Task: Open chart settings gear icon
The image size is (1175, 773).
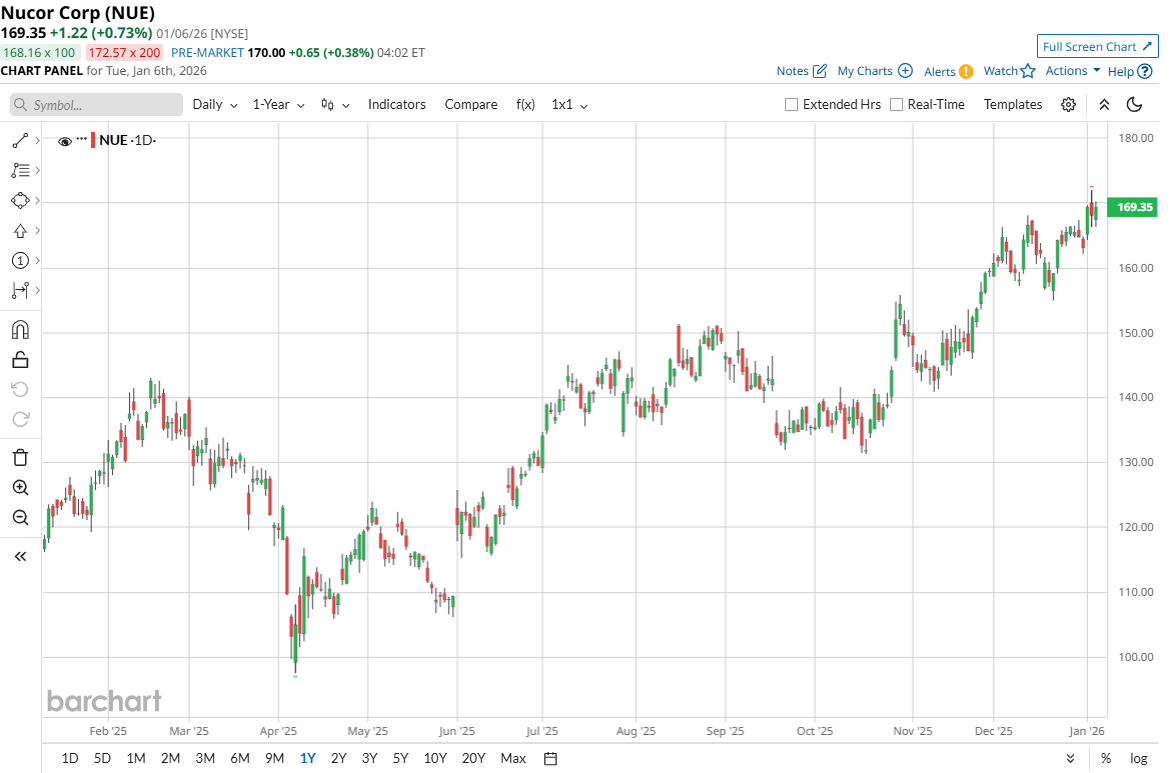Action: pyautogui.click(x=1068, y=105)
